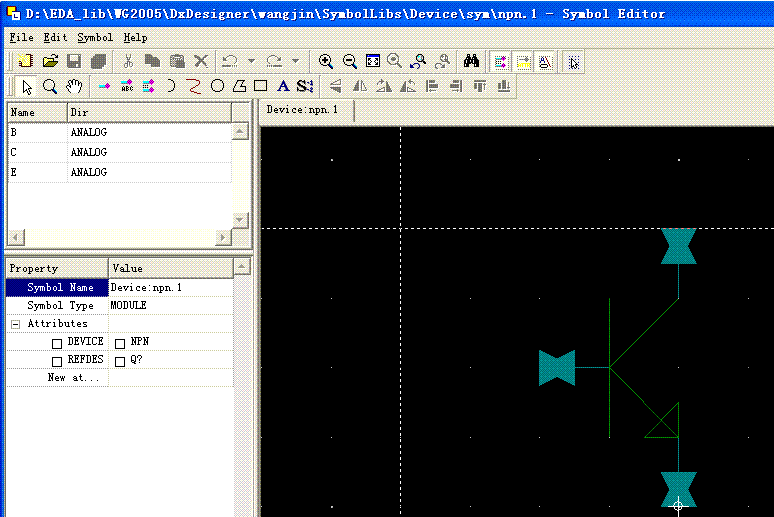Click the Undo arrow icon
The image size is (774, 517).
coord(230,61)
